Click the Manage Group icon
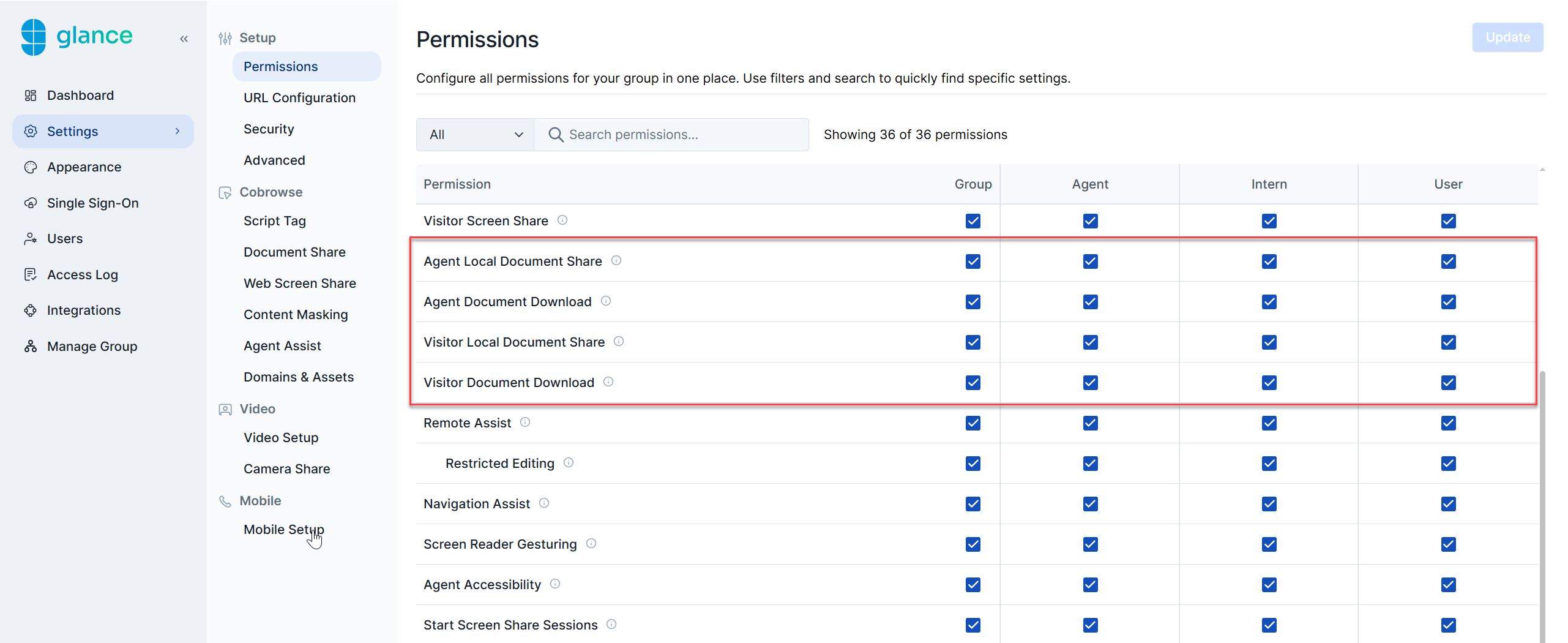 (31, 346)
